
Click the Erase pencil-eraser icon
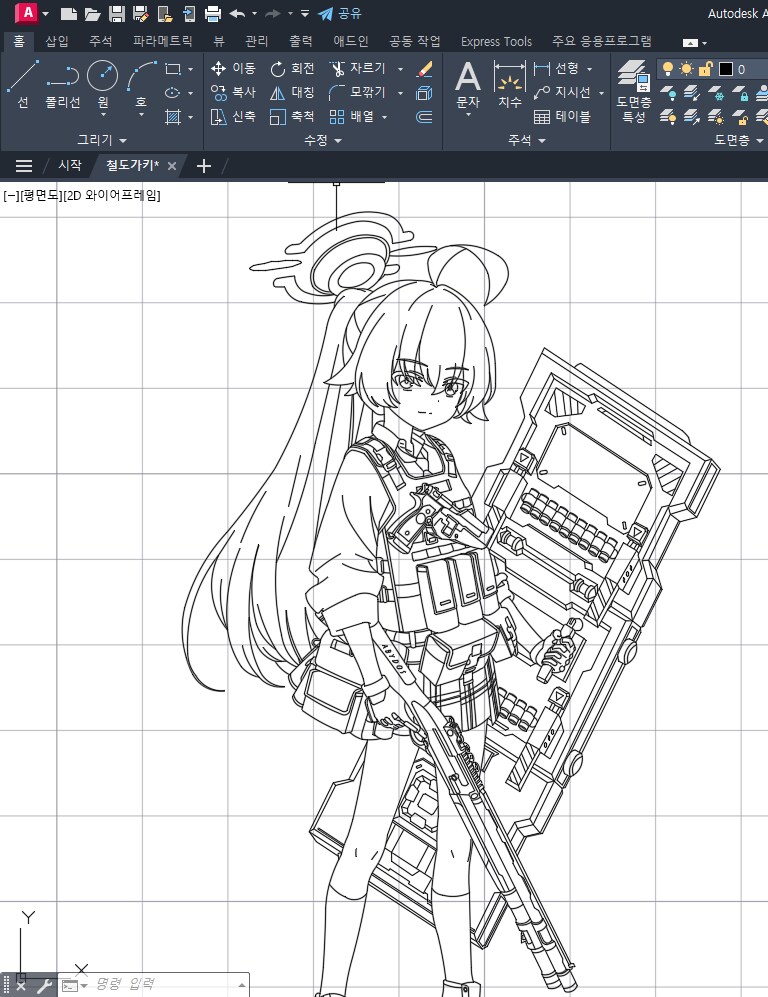[x=424, y=69]
